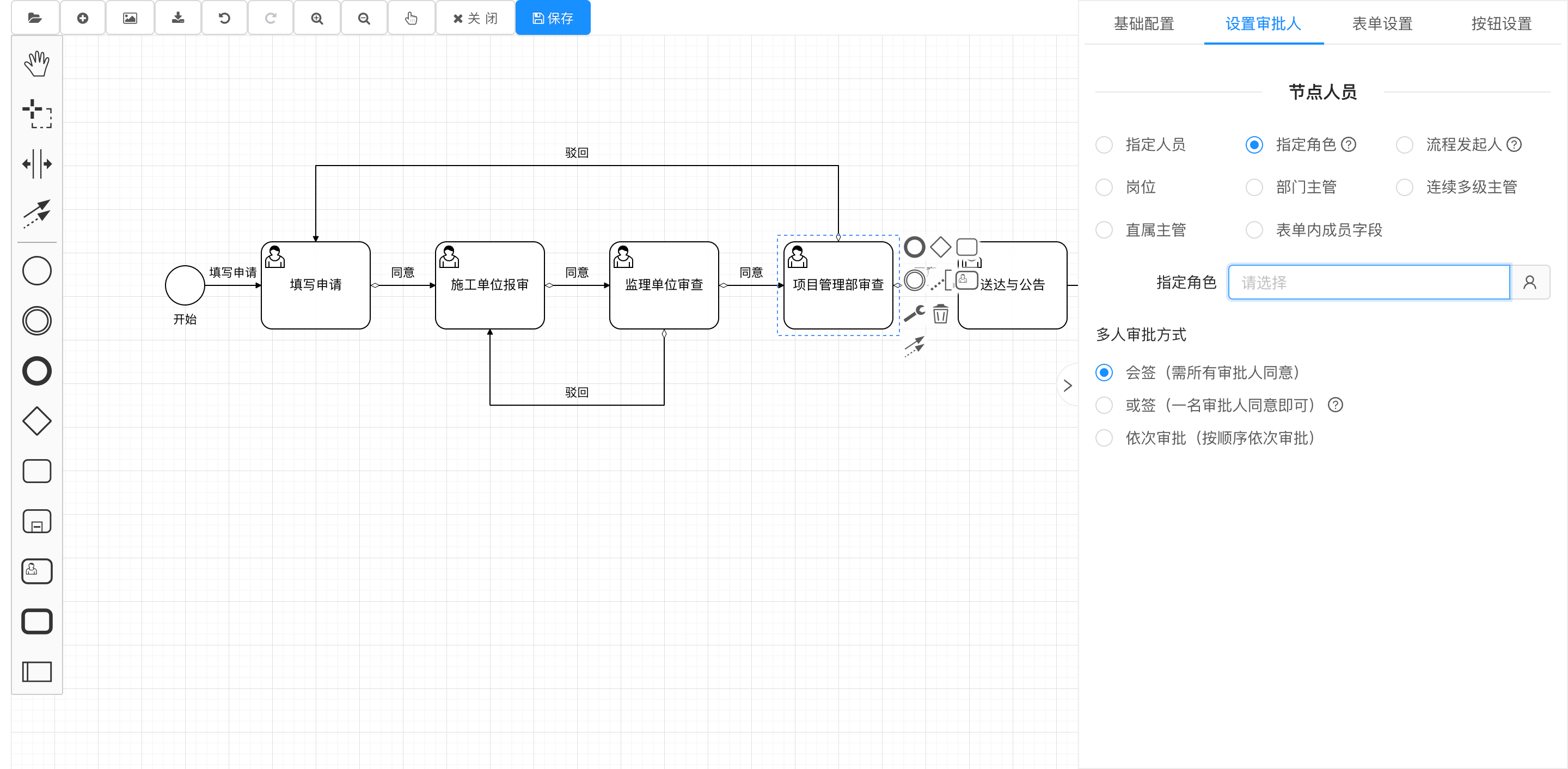This screenshot has width=1568, height=769.
Task: Select the 填写申请 task node
Action: point(315,285)
